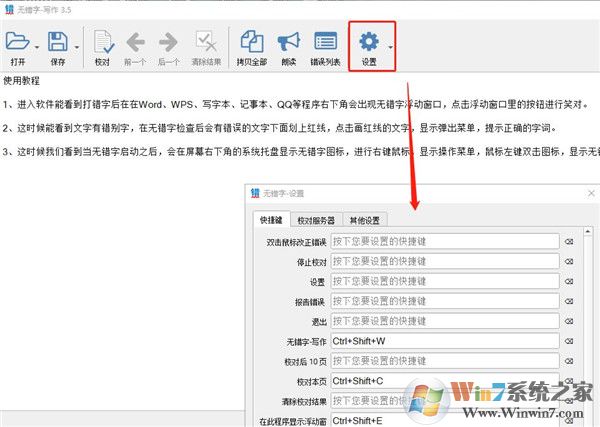The image size is (600, 427).
Task: Click the paragraph starting with 2、这时候能看到
Action: [279, 128]
